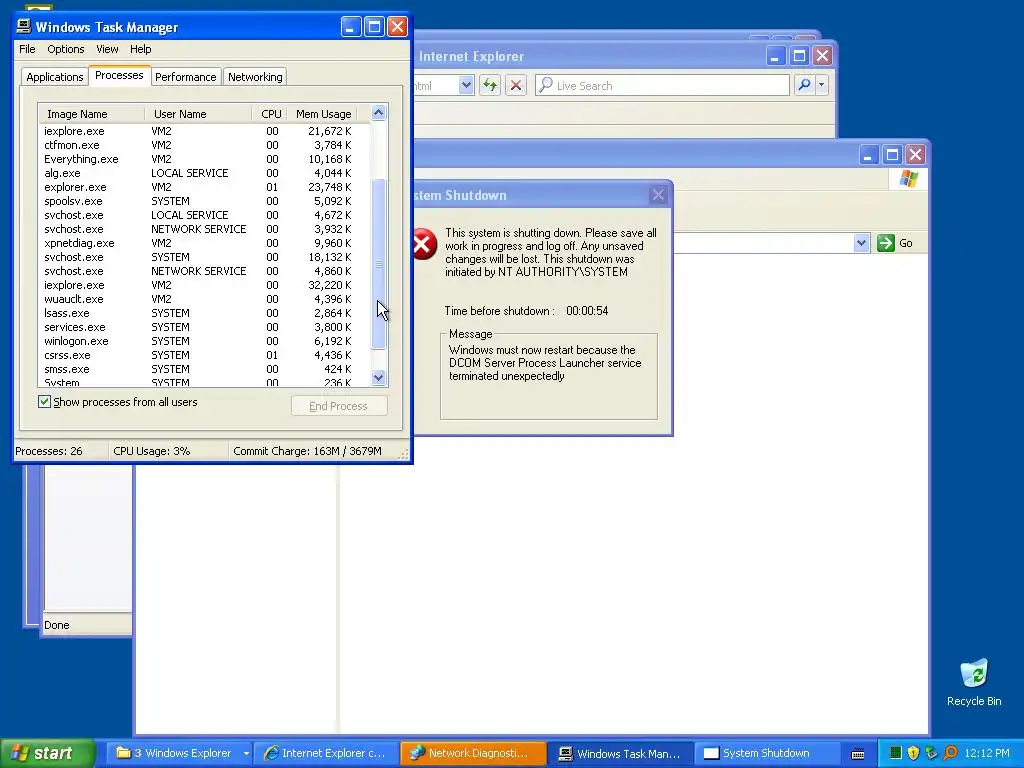1024x768 pixels.
Task: Click the End Process button
Action: pos(339,406)
